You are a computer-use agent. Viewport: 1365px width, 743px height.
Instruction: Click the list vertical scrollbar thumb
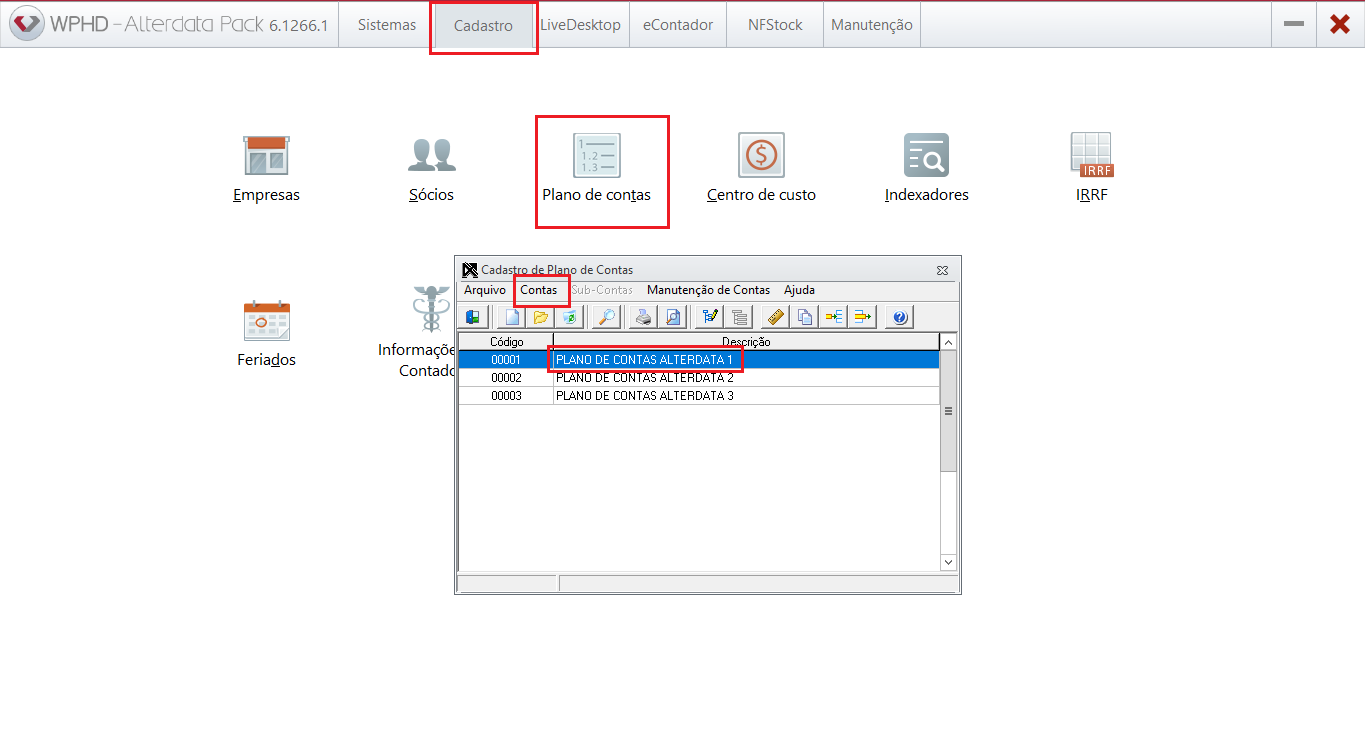pos(949,410)
